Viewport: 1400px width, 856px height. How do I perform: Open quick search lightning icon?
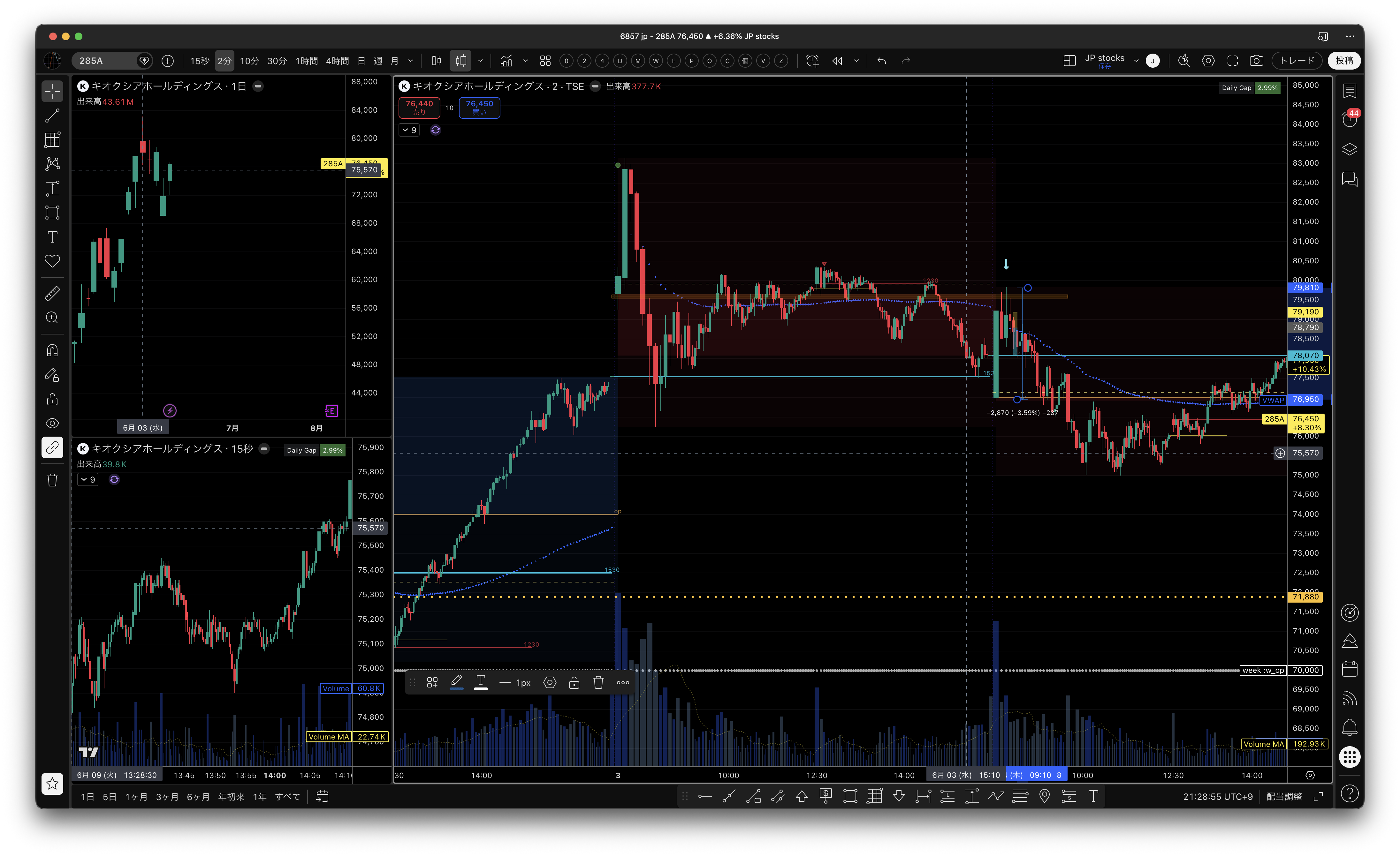click(1184, 61)
